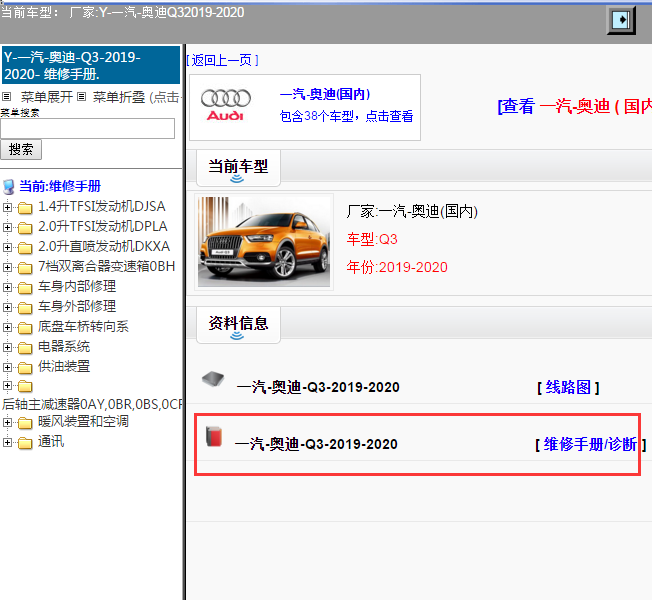Click the red repair manual book icon

(214, 436)
